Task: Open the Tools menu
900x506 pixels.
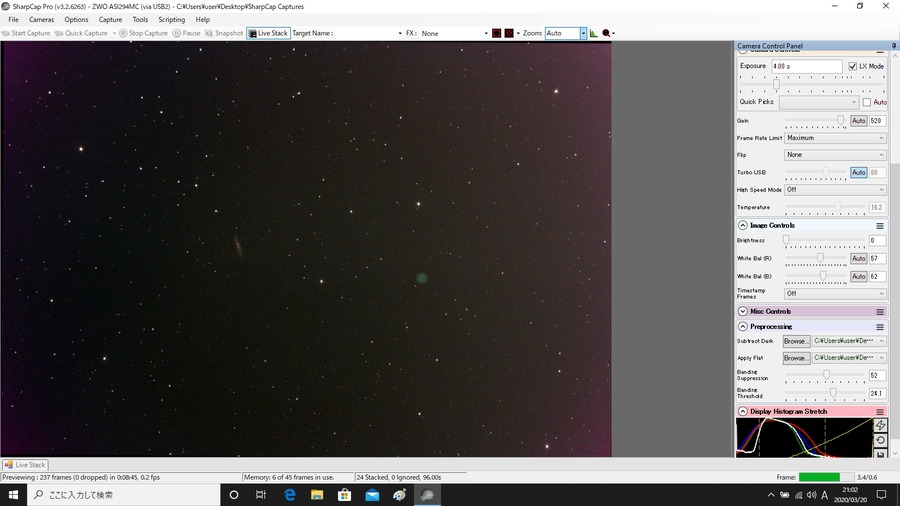Action: click(140, 20)
